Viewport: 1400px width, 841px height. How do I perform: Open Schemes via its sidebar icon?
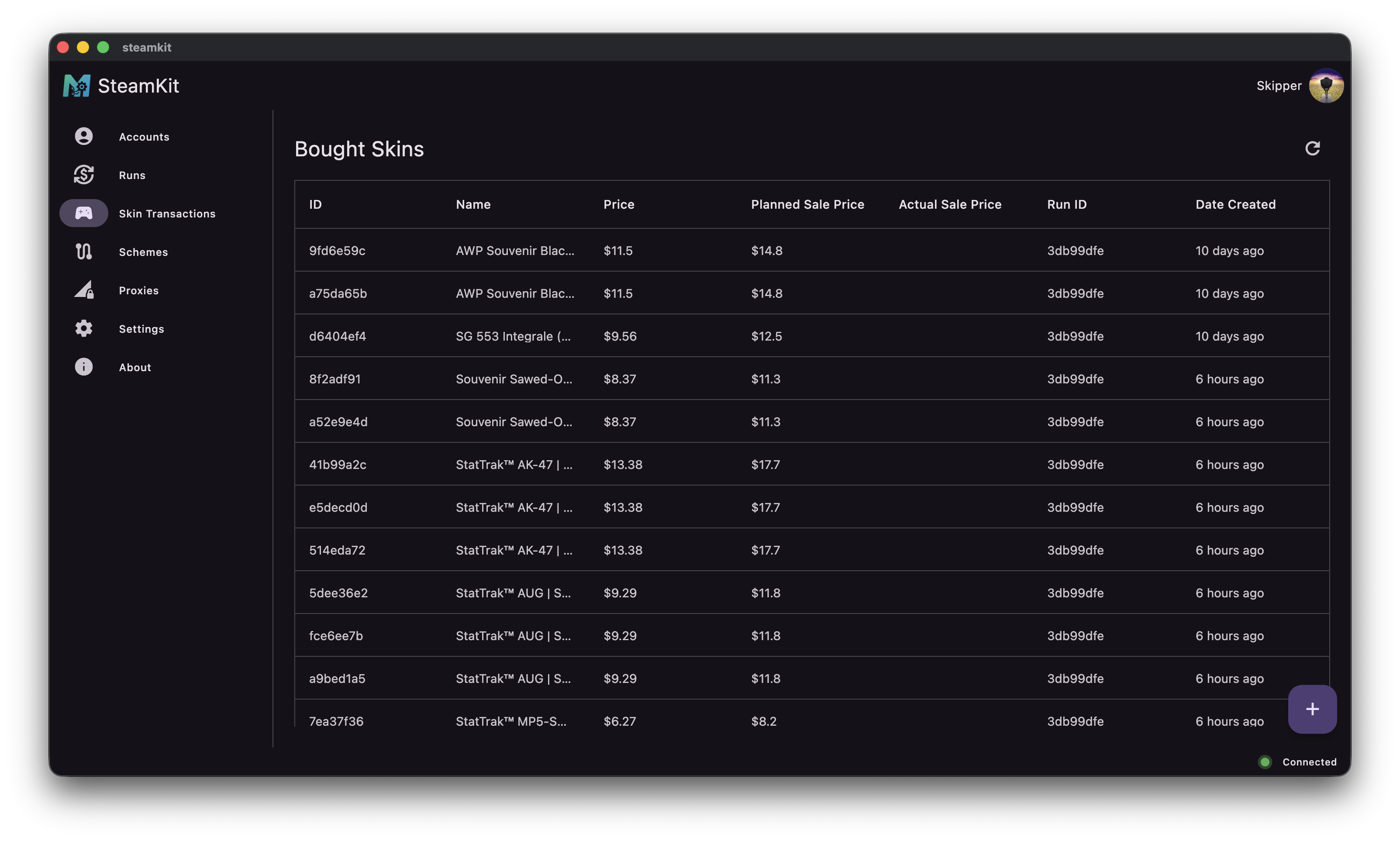point(83,252)
